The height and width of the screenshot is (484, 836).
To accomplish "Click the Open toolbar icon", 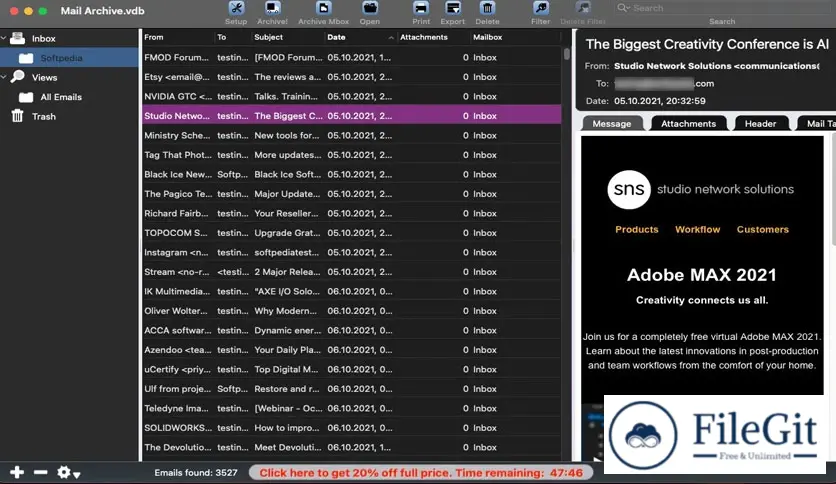I will (x=369, y=9).
